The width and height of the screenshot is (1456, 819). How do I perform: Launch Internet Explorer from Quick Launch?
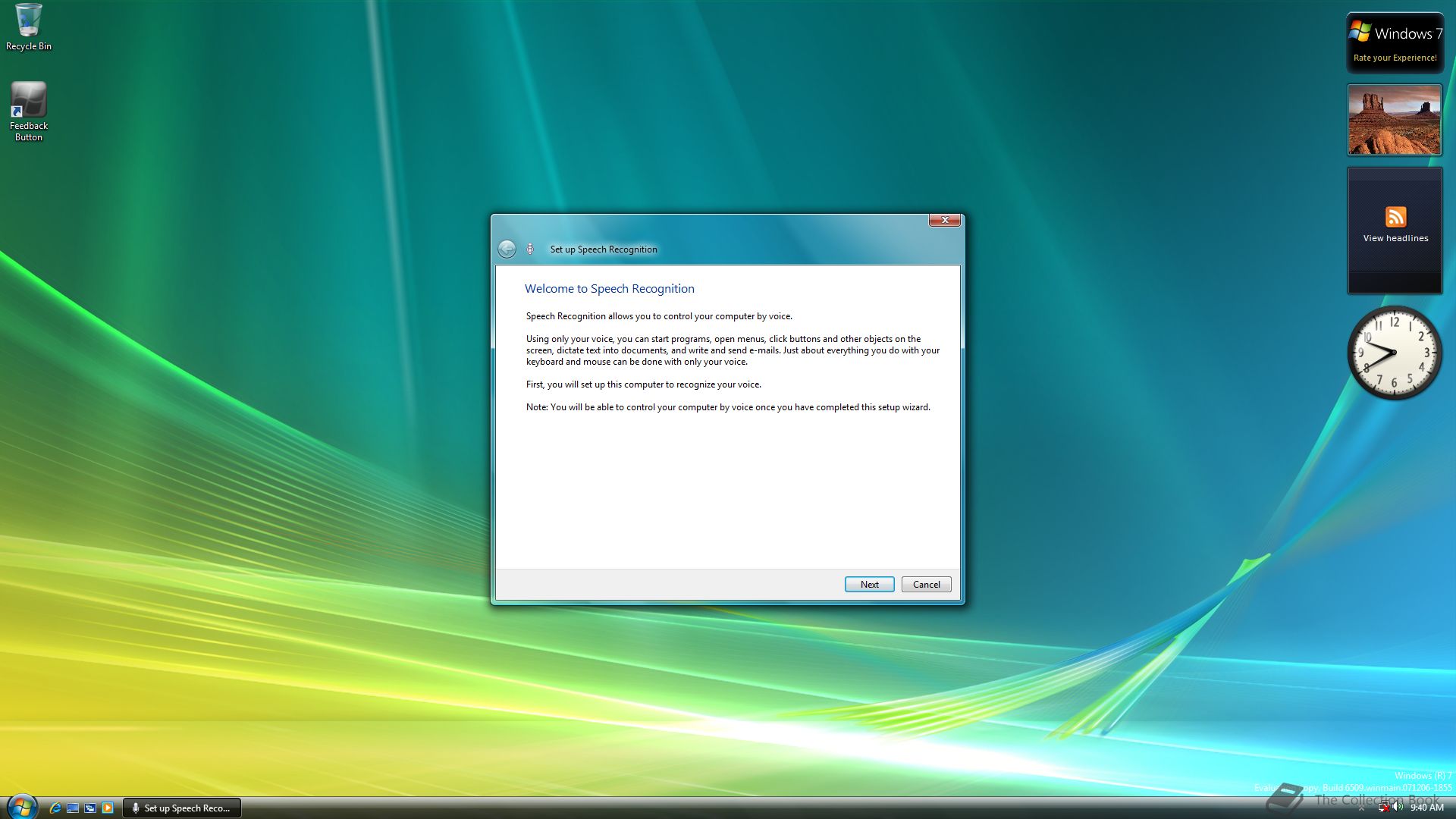[55, 808]
